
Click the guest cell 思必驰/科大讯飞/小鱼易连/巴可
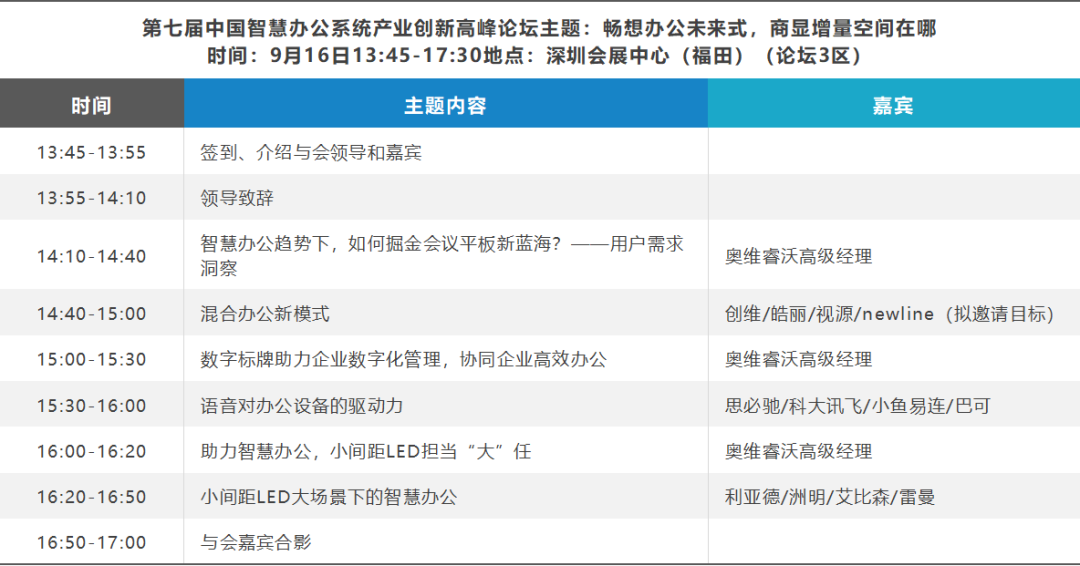tap(893, 405)
